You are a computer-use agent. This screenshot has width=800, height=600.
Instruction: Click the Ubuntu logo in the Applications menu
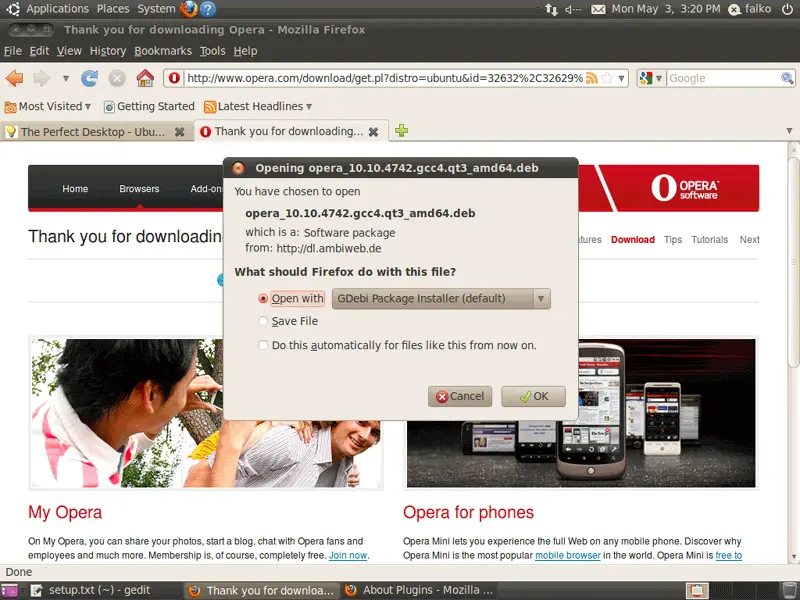(13, 9)
